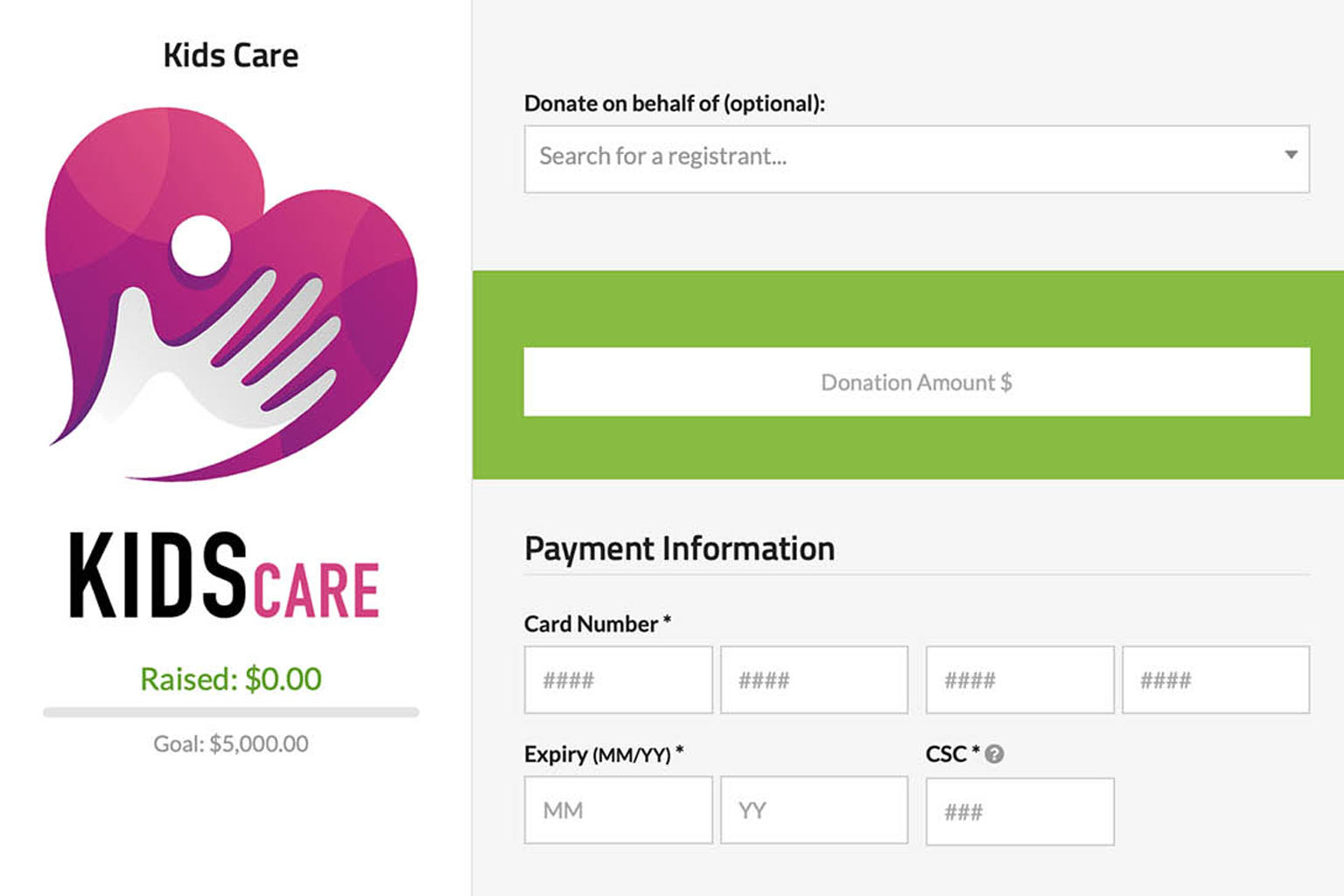Open the registrant selection dropdown arrow

(x=1291, y=156)
